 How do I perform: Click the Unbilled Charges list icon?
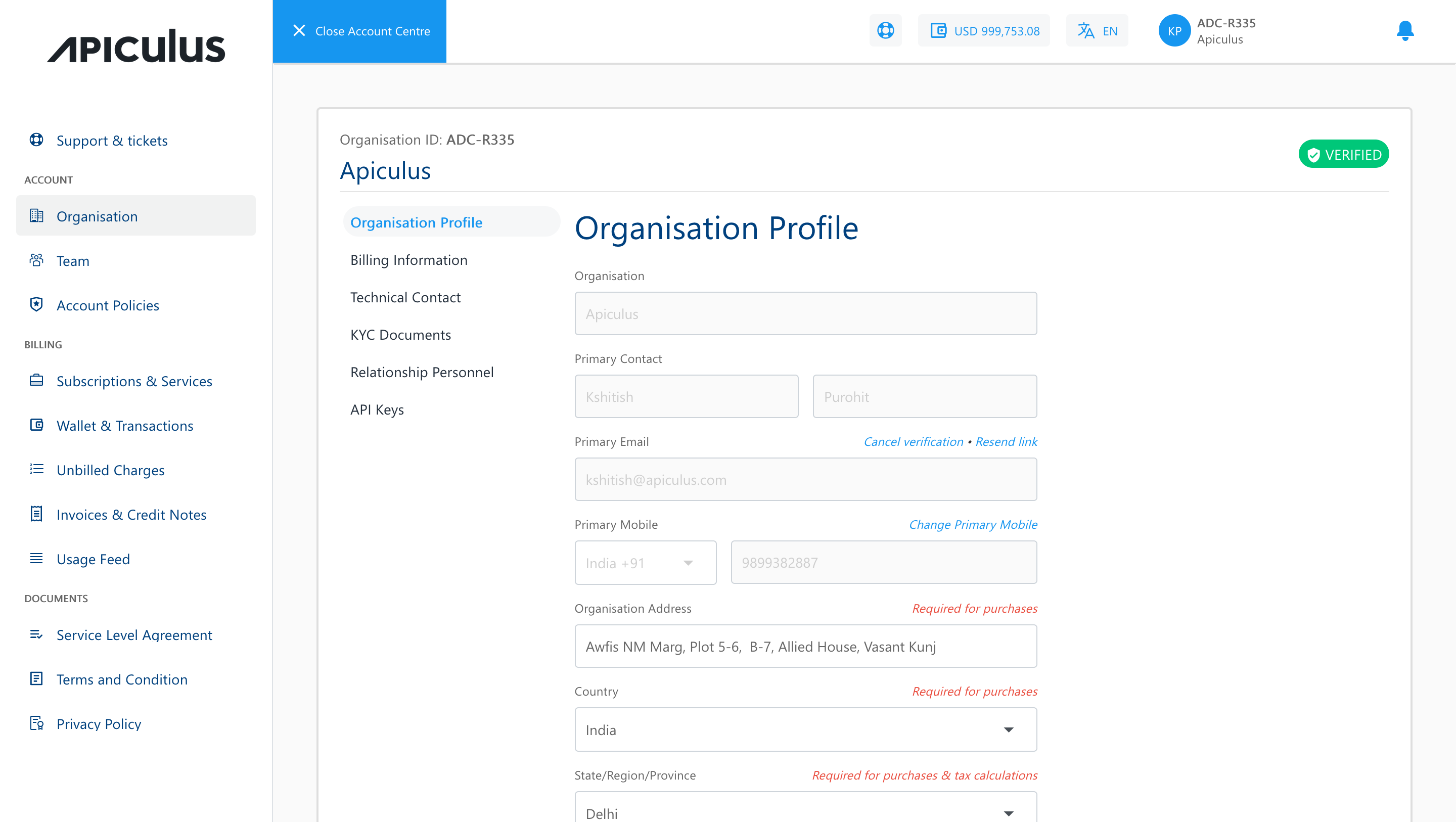(x=36, y=469)
